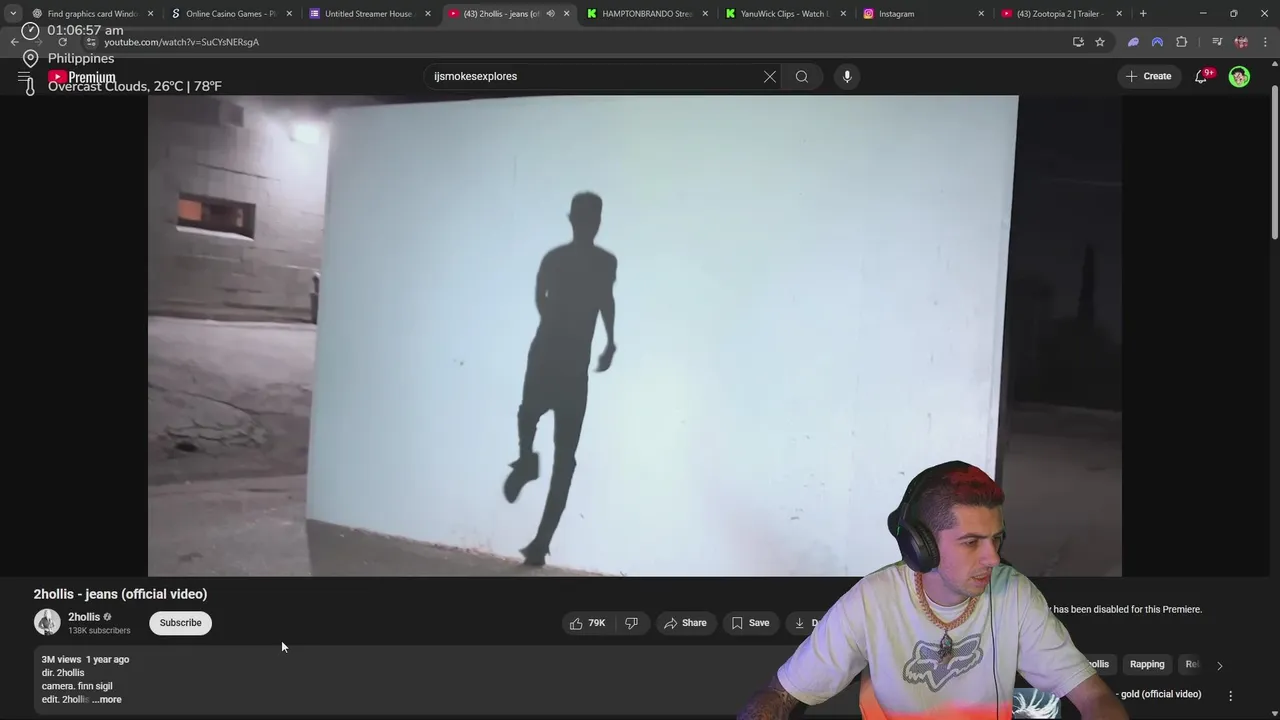Viewport: 1280px width, 720px height.
Task: Open the account avatar menu
Action: coord(1239,76)
